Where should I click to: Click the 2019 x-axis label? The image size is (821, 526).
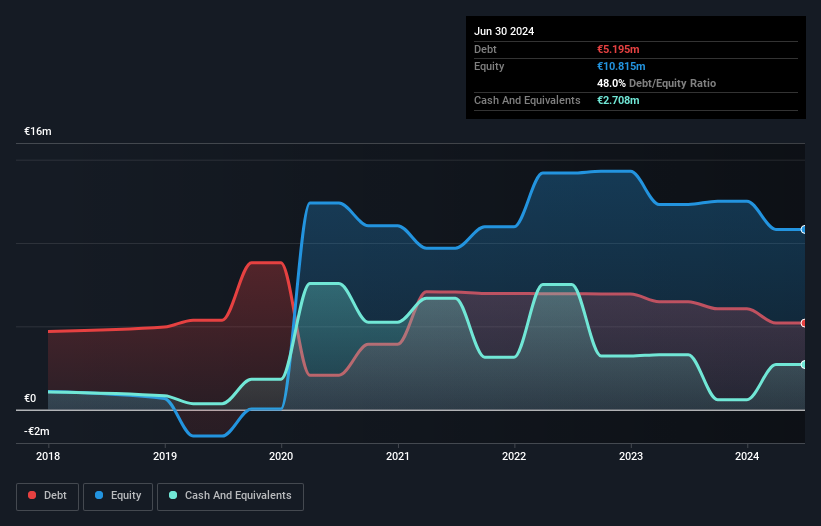(165, 456)
